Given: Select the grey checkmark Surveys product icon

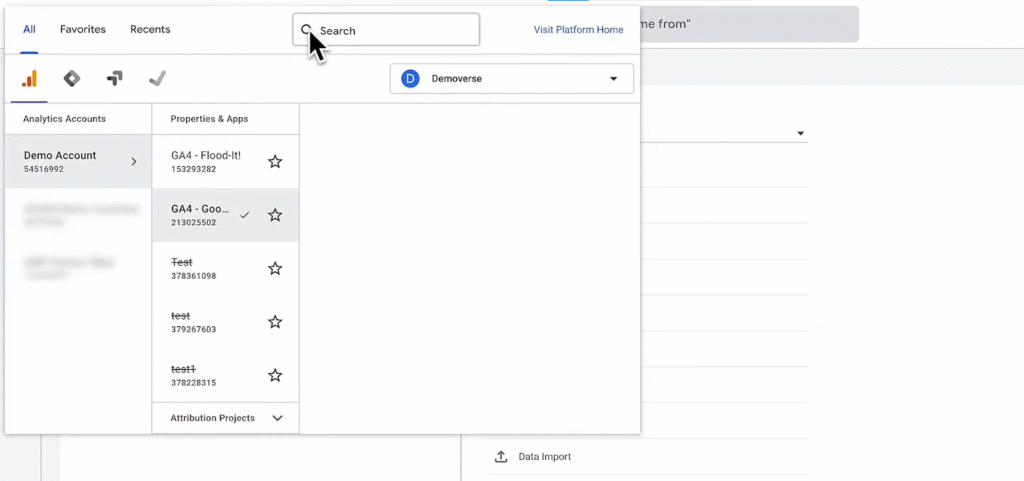Looking at the screenshot, I should pos(157,79).
